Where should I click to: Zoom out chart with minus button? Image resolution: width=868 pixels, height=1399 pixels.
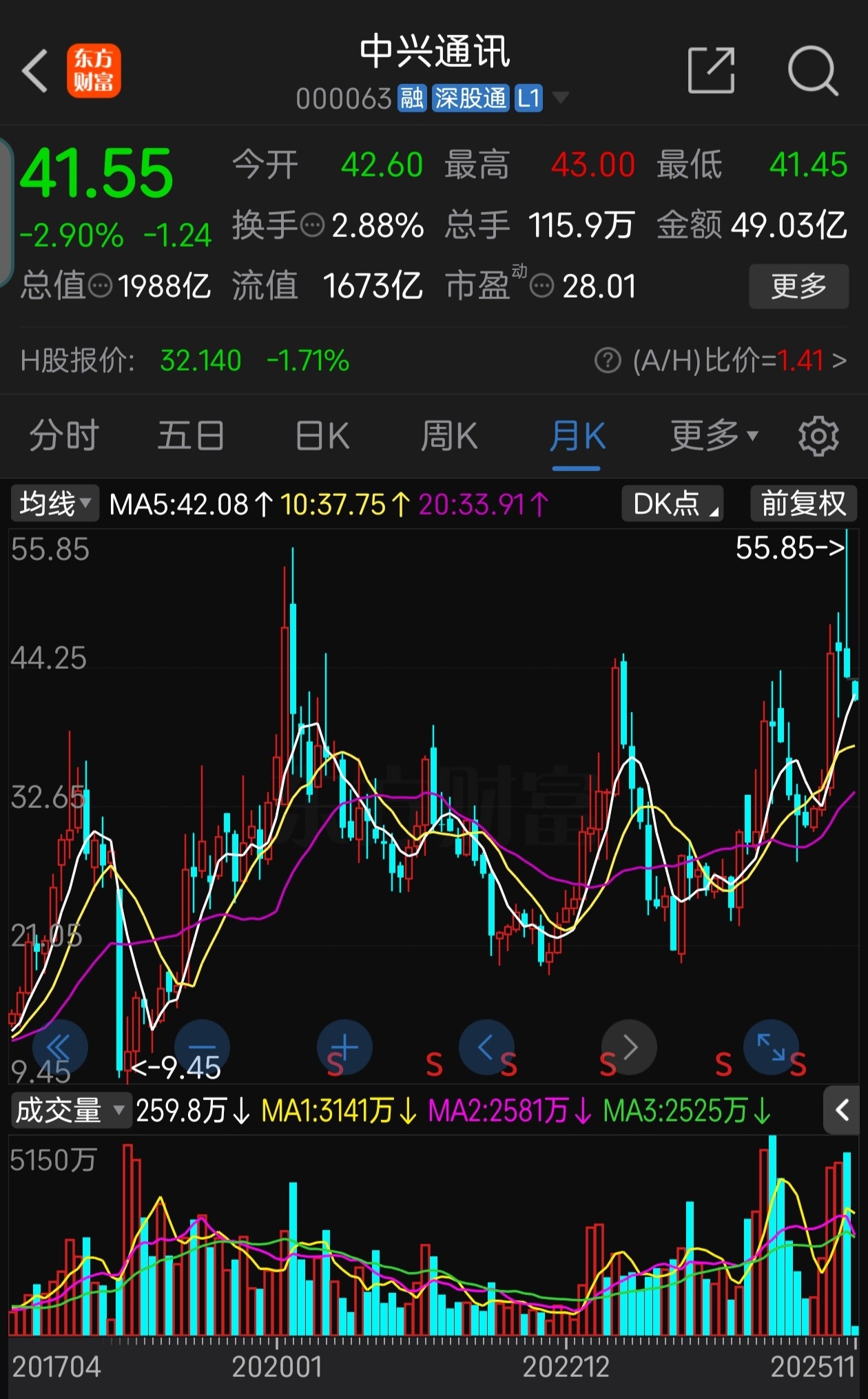pos(202,1048)
